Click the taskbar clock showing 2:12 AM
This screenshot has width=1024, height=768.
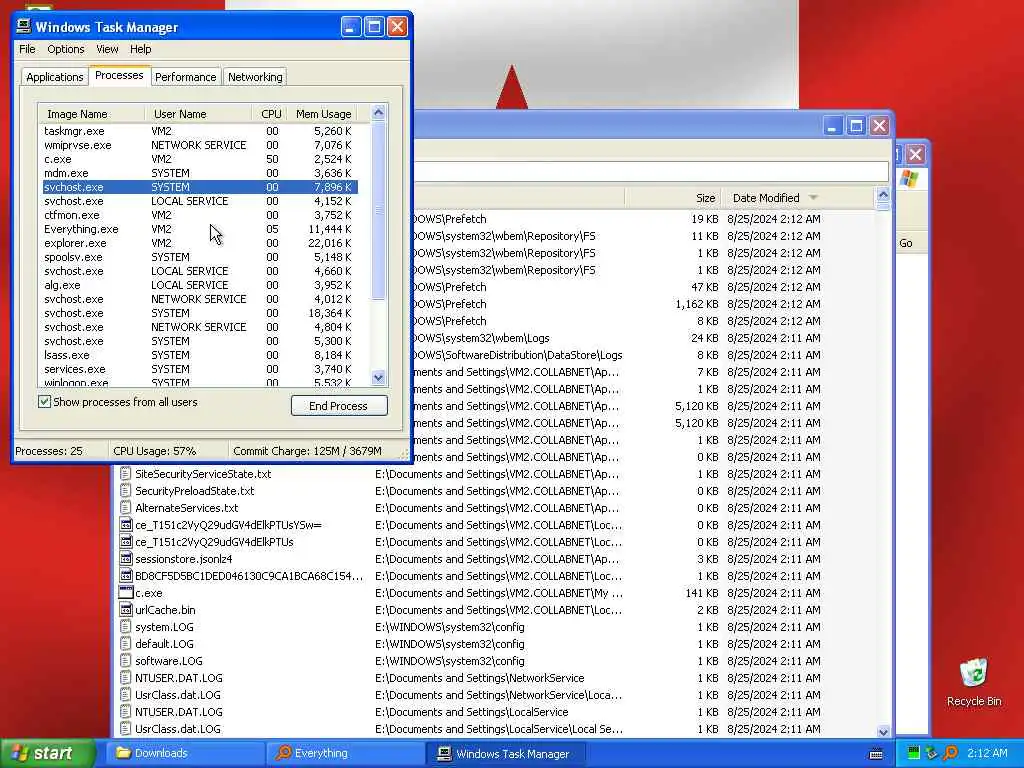click(x=987, y=754)
